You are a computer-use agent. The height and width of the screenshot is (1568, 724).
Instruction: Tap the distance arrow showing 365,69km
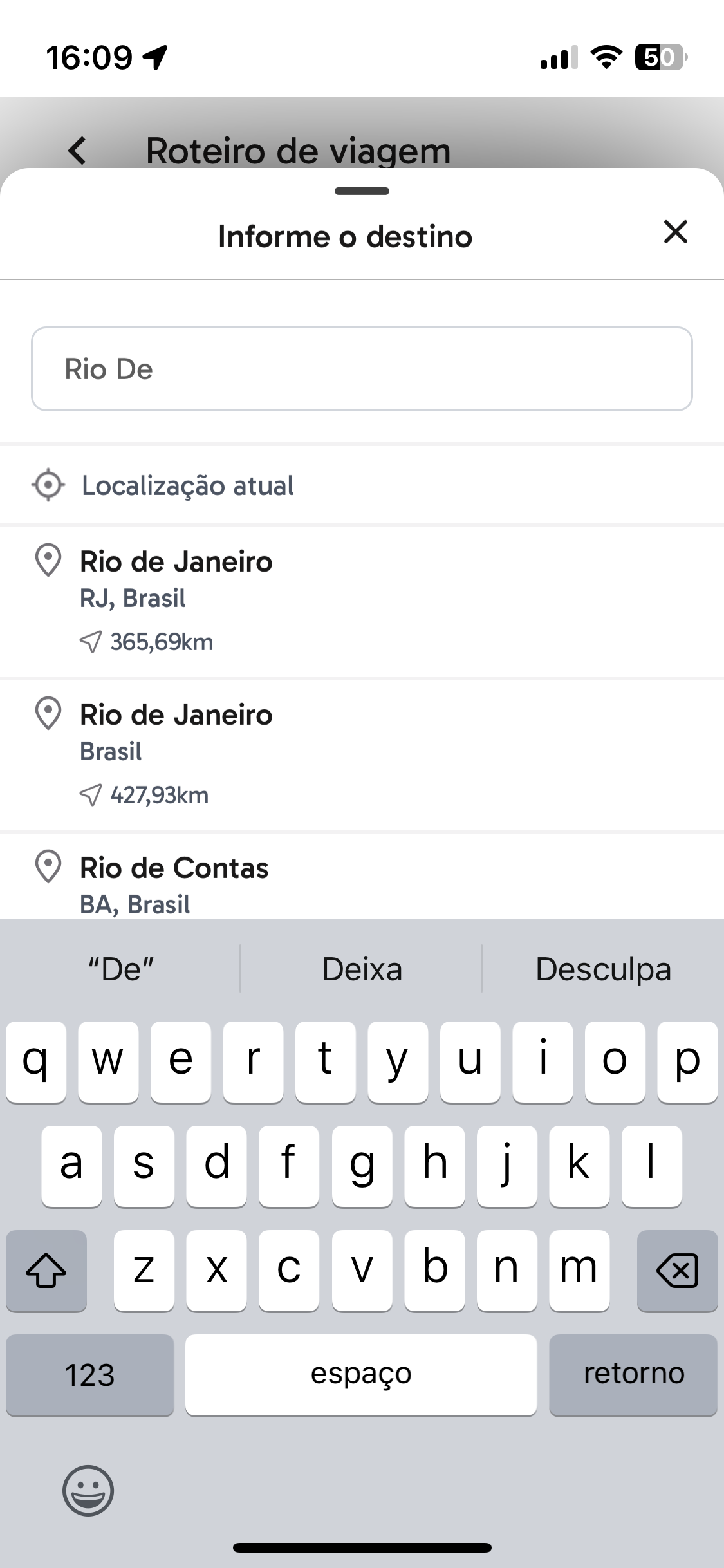(x=91, y=642)
